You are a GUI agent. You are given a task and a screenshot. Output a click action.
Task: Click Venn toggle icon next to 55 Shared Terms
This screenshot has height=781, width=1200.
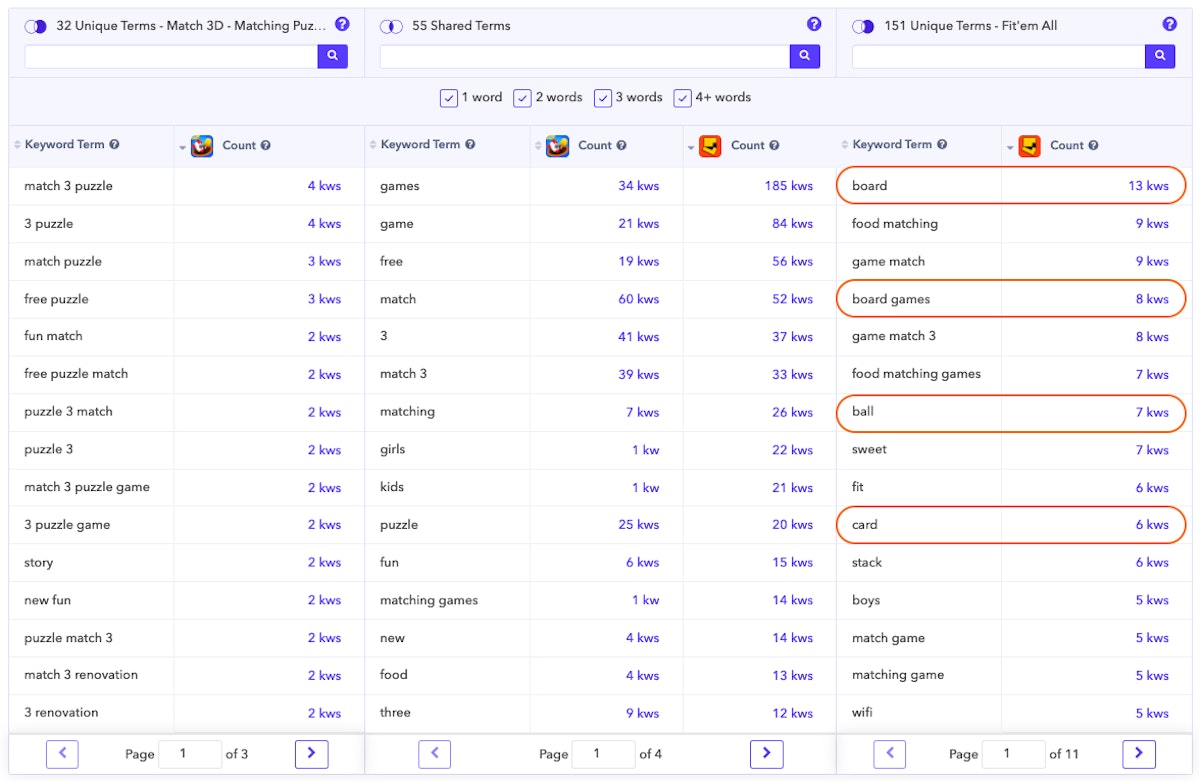click(391, 26)
